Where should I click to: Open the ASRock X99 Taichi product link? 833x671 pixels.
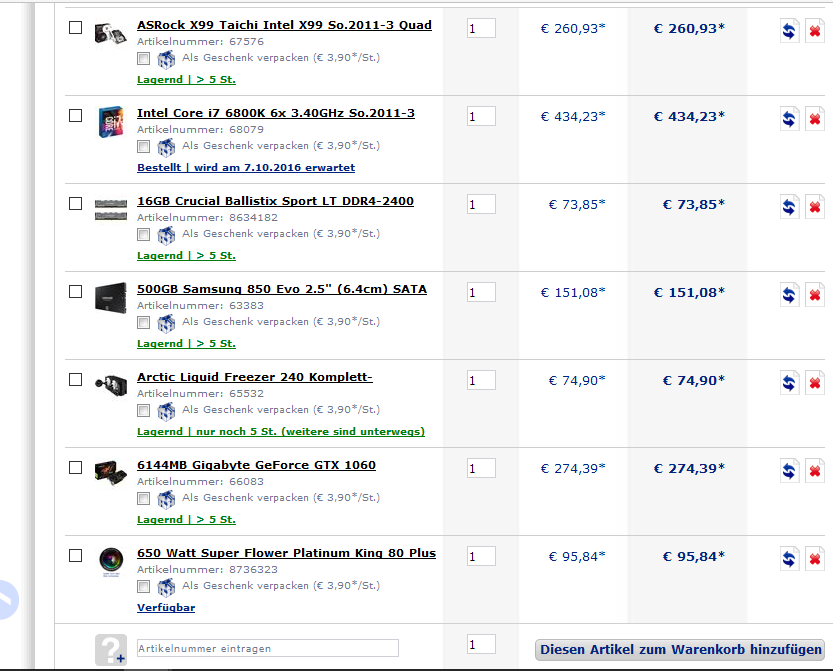click(284, 25)
